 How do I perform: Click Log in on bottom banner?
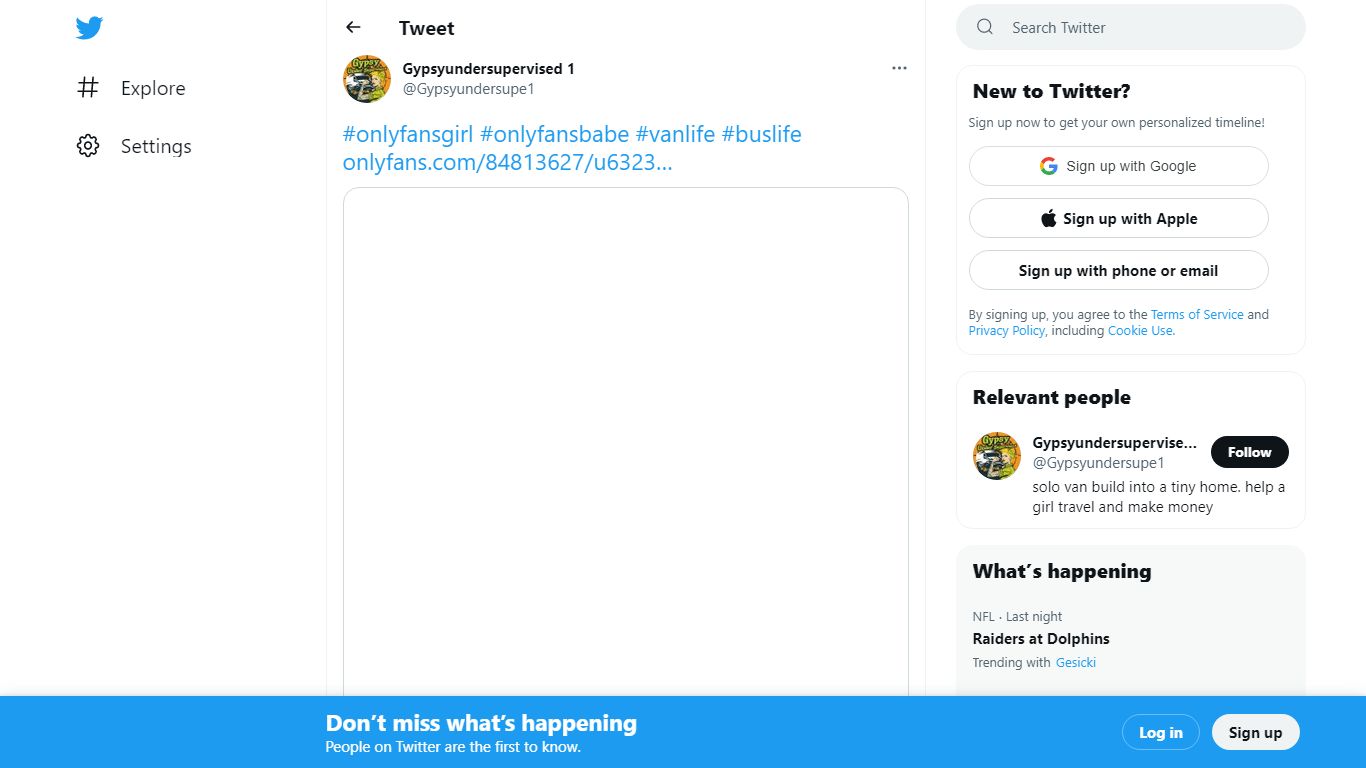[x=1160, y=732]
